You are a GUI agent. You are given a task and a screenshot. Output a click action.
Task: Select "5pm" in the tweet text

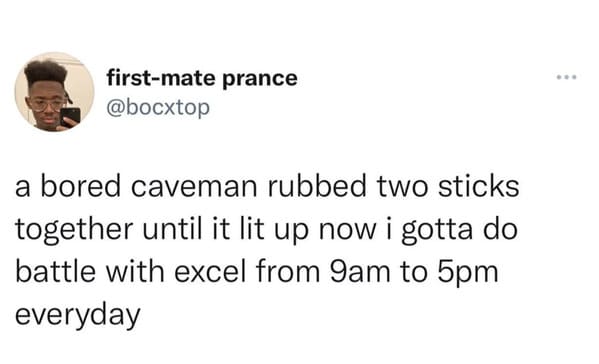[x=468, y=274]
